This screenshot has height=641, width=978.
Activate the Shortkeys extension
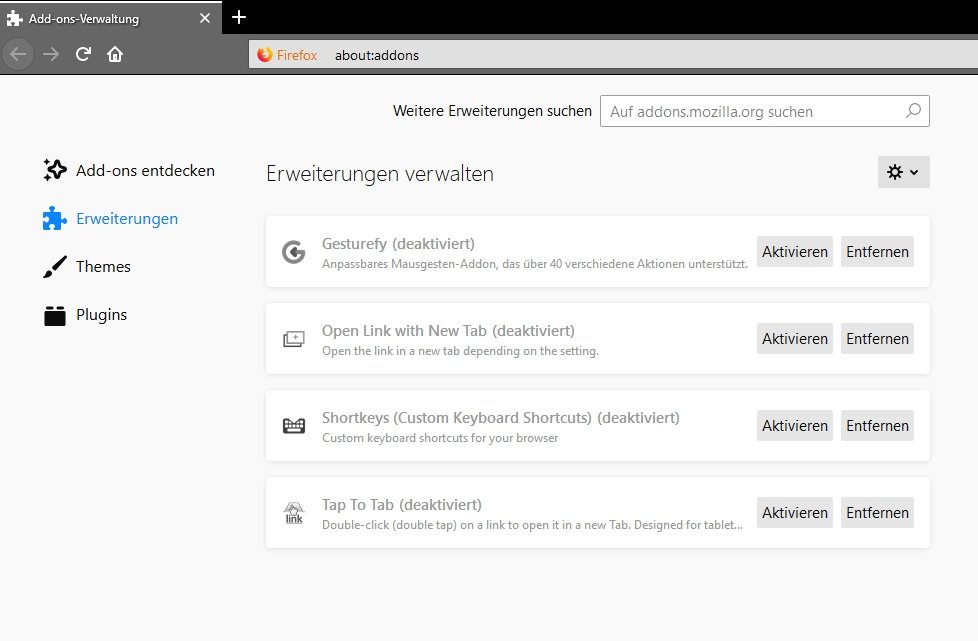pos(795,425)
